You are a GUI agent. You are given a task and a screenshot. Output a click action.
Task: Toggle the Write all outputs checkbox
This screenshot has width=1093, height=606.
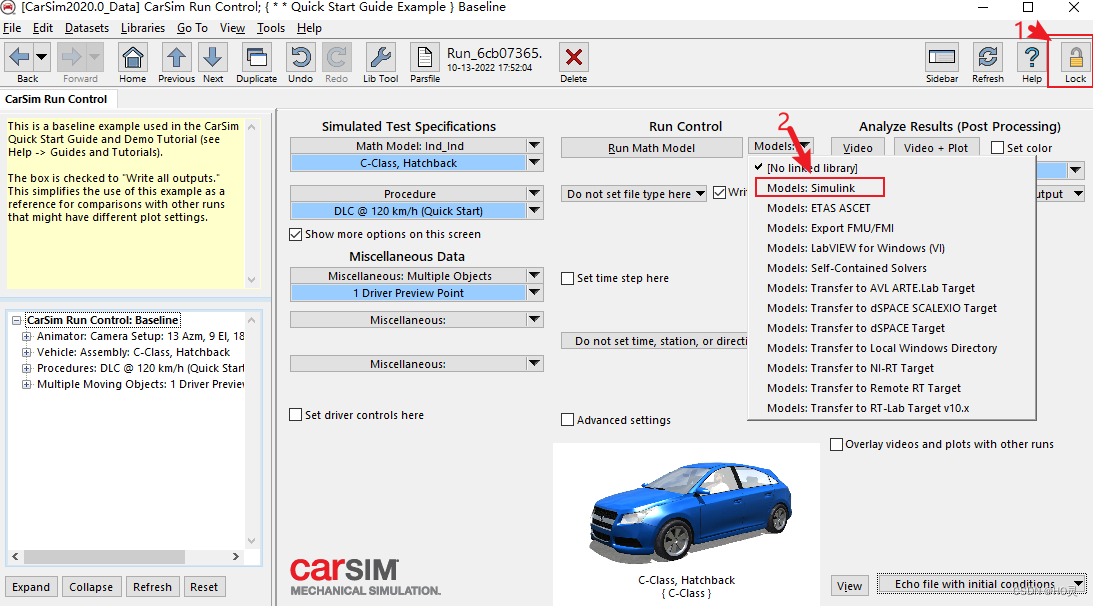pos(719,192)
